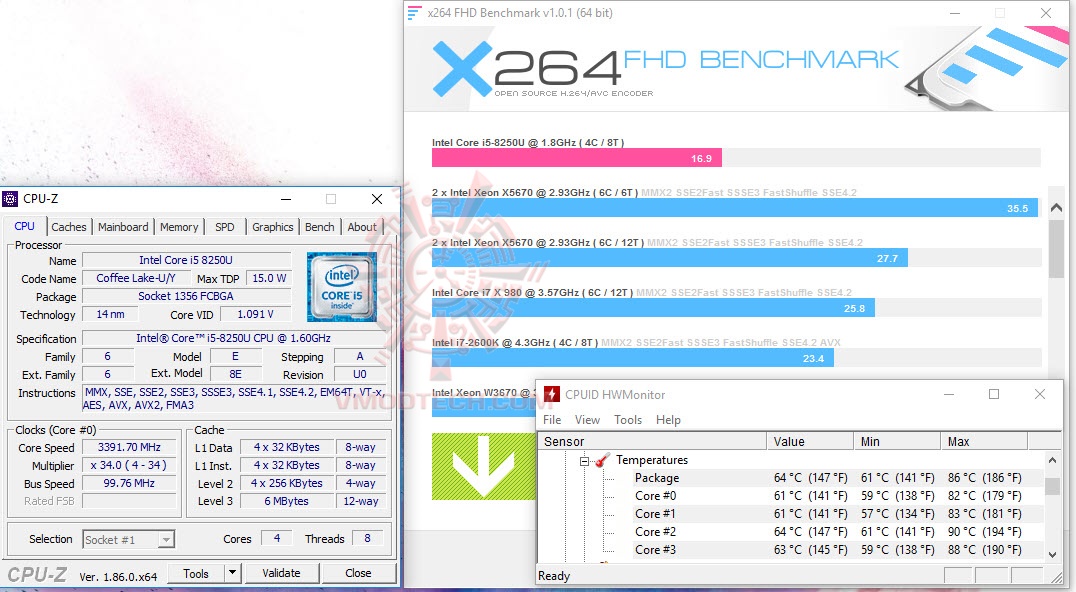Click the Core VID value 1.091 V
The image size is (1076, 592).
pyautogui.click(x=255, y=314)
